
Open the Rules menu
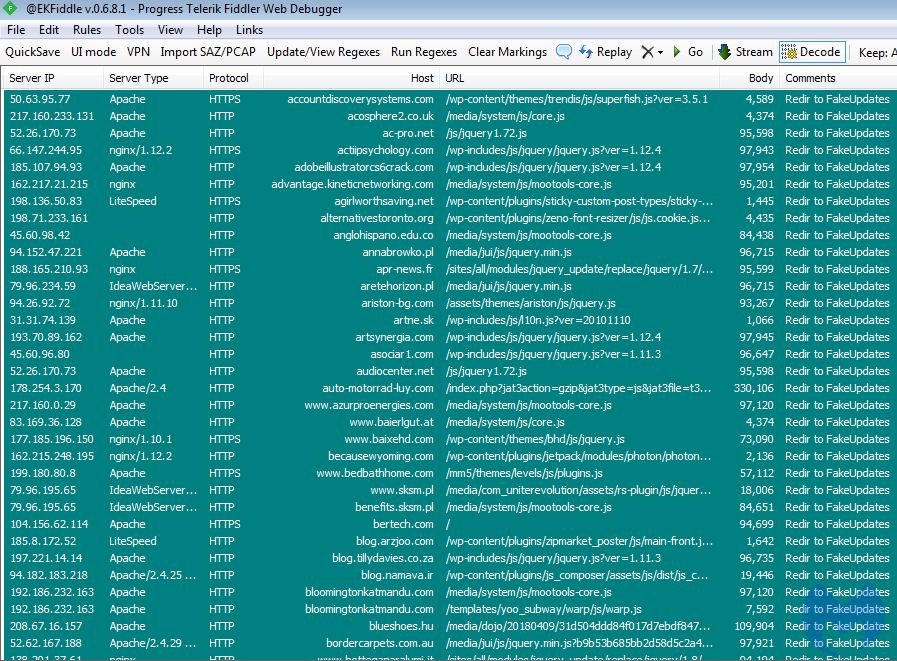click(87, 30)
